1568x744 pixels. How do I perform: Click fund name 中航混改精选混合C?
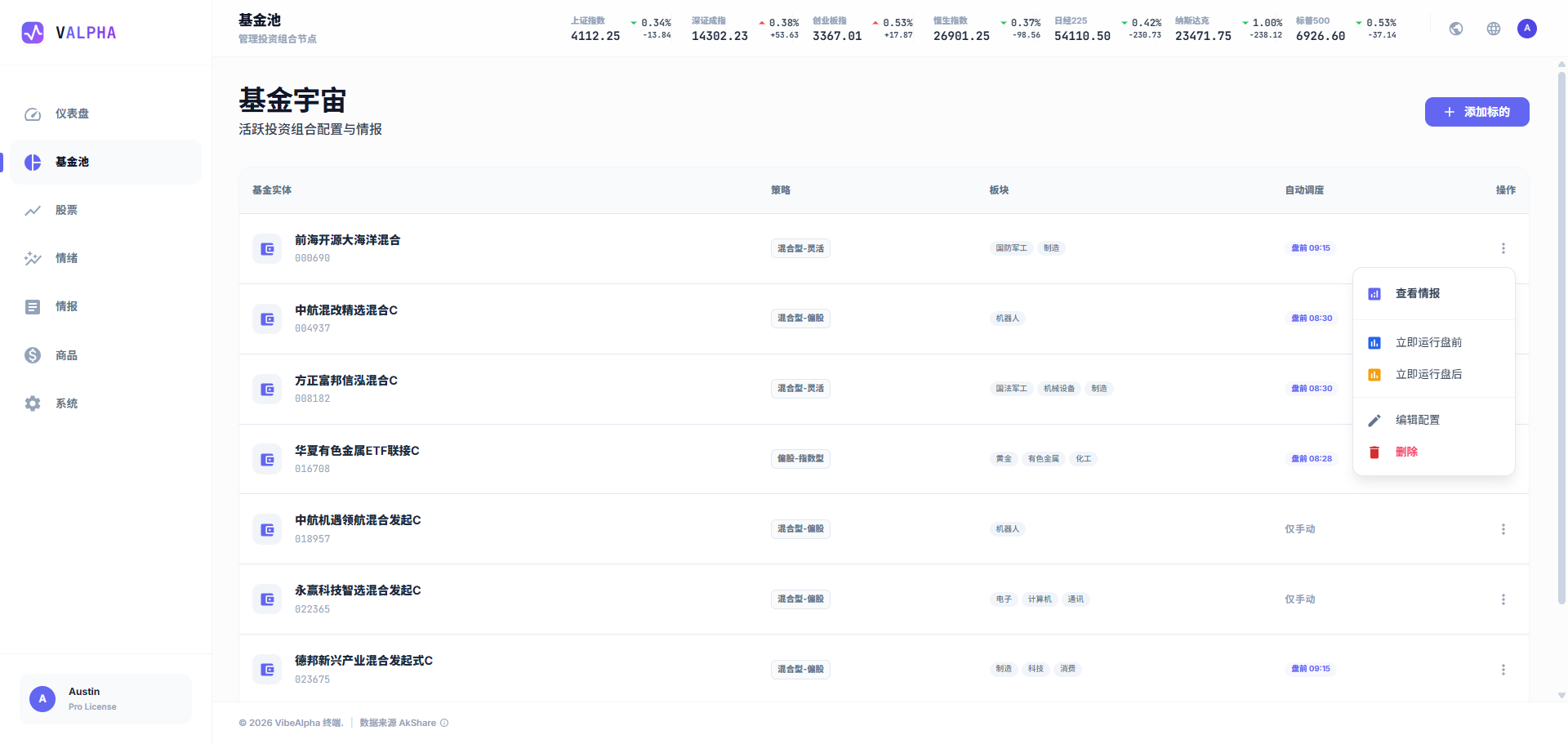coord(346,310)
